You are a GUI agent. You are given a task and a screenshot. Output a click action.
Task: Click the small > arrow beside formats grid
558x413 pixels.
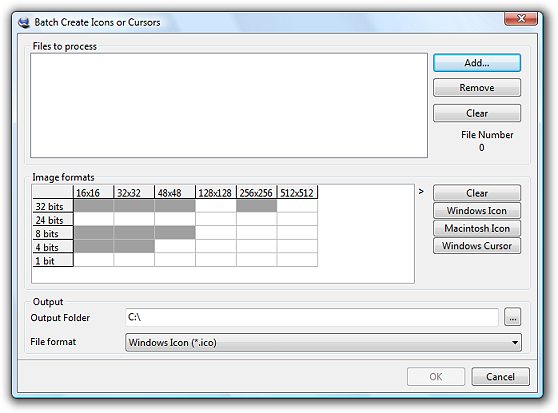[x=421, y=191]
